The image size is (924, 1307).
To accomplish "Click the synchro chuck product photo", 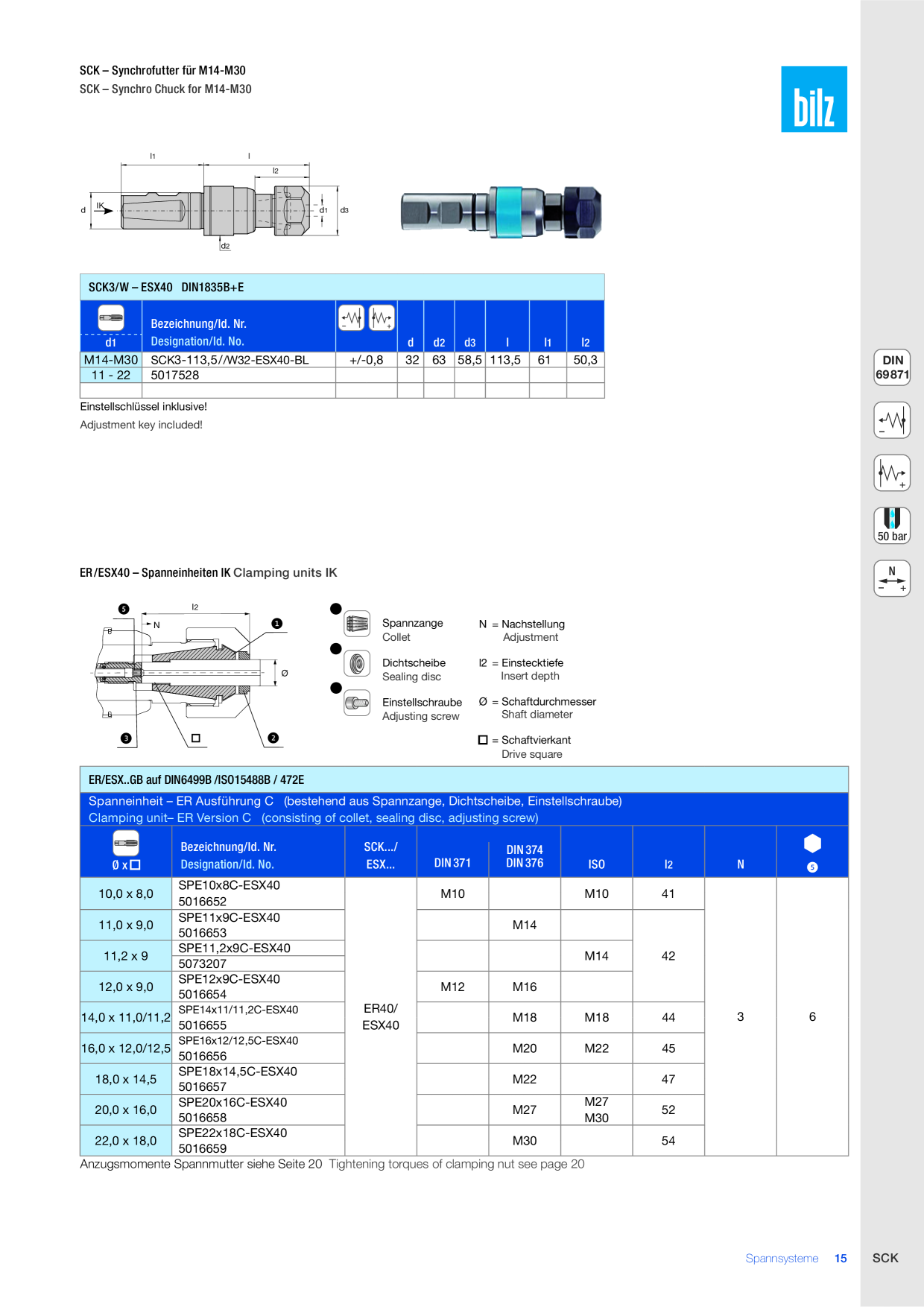I will click(501, 212).
